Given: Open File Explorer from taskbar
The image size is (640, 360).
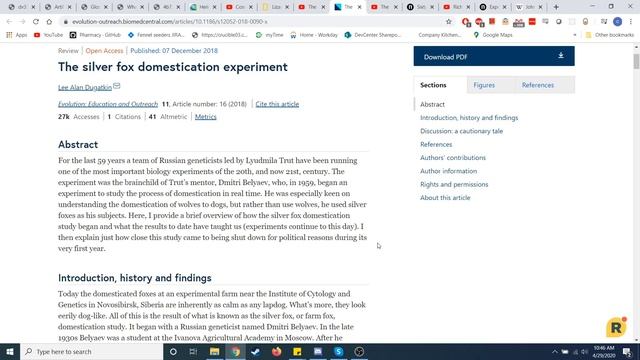Looking at the screenshot, I should click(214, 351).
